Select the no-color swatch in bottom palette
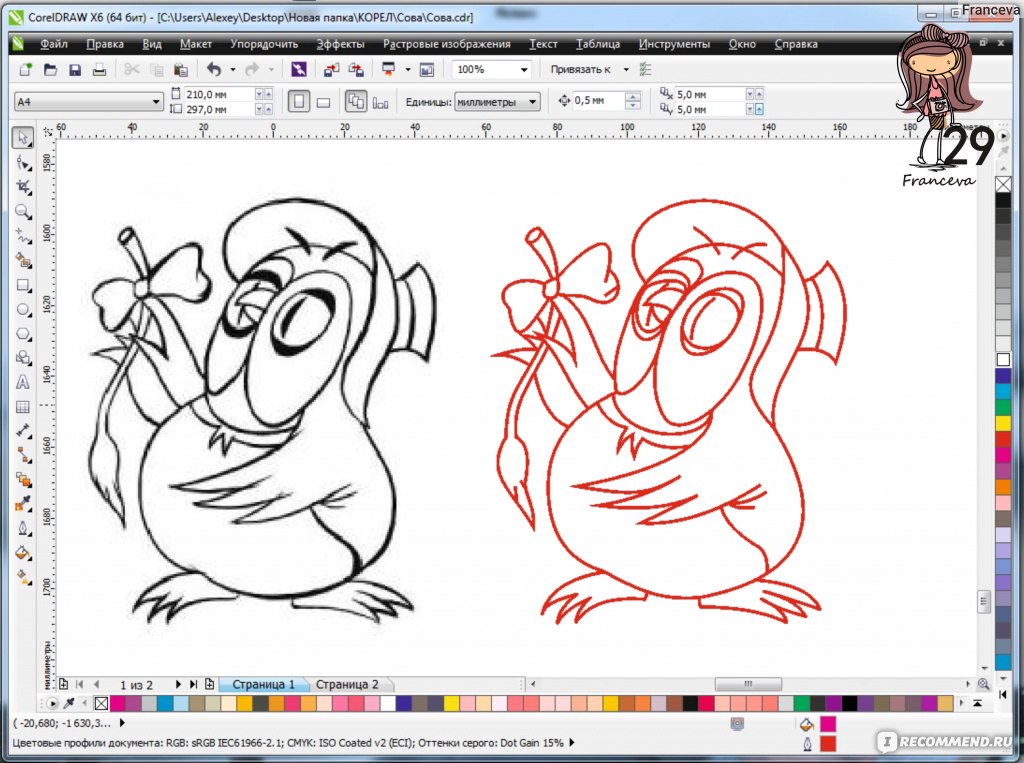 pyautogui.click(x=101, y=704)
